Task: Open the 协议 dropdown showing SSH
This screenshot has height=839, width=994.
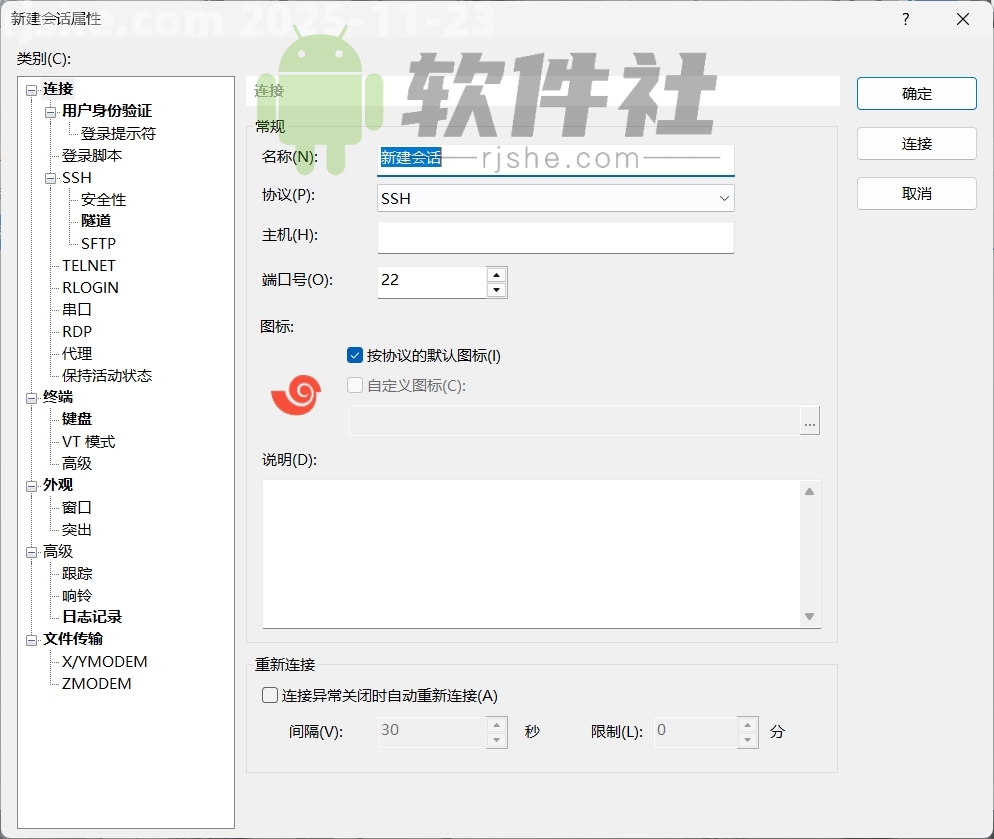Action: coord(555,198)
